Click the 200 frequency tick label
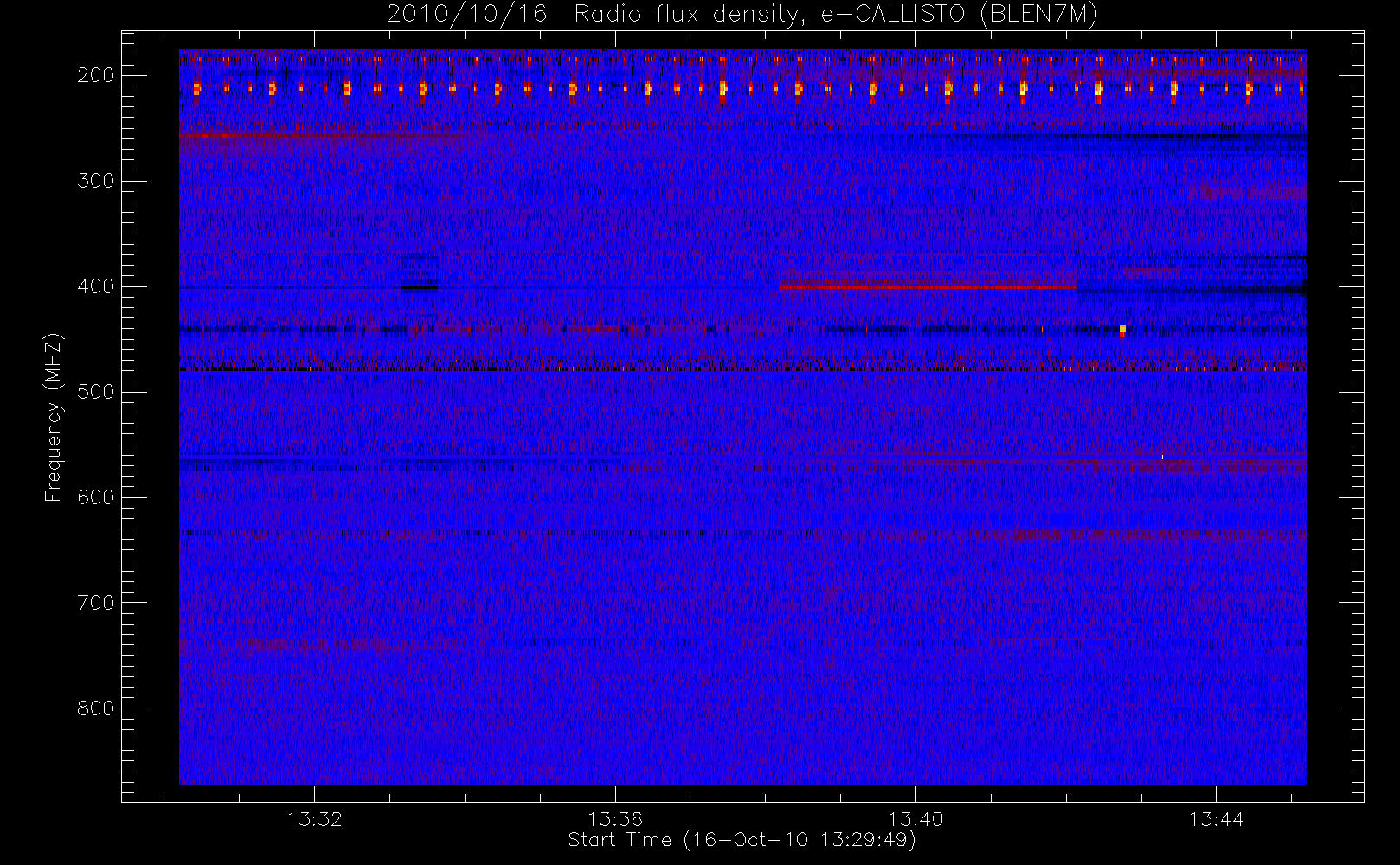1400x865 pixels. 95,75
